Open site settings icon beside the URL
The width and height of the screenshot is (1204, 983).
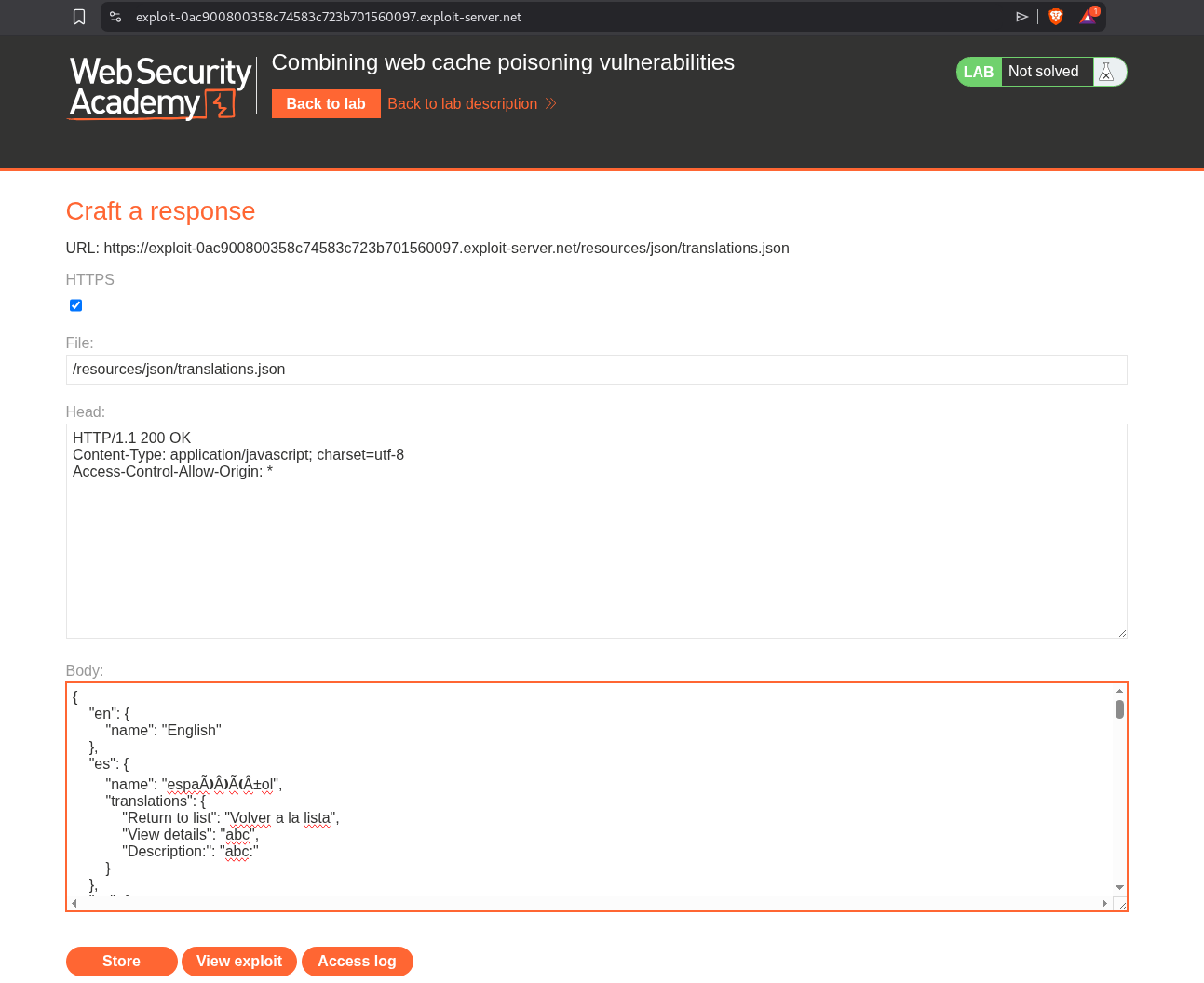[x=115, y=17]
